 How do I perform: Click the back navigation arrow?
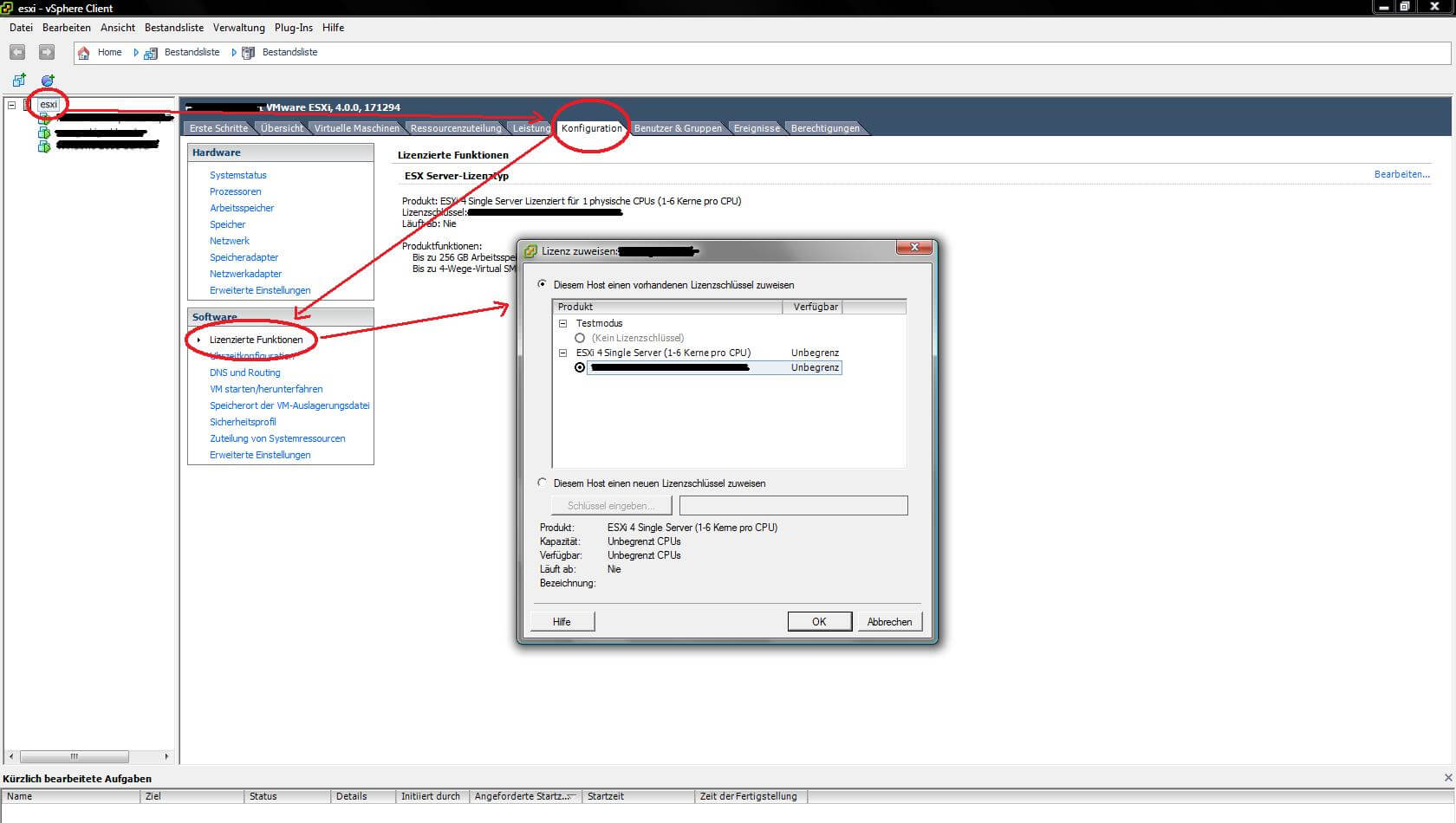click(17, 53)
